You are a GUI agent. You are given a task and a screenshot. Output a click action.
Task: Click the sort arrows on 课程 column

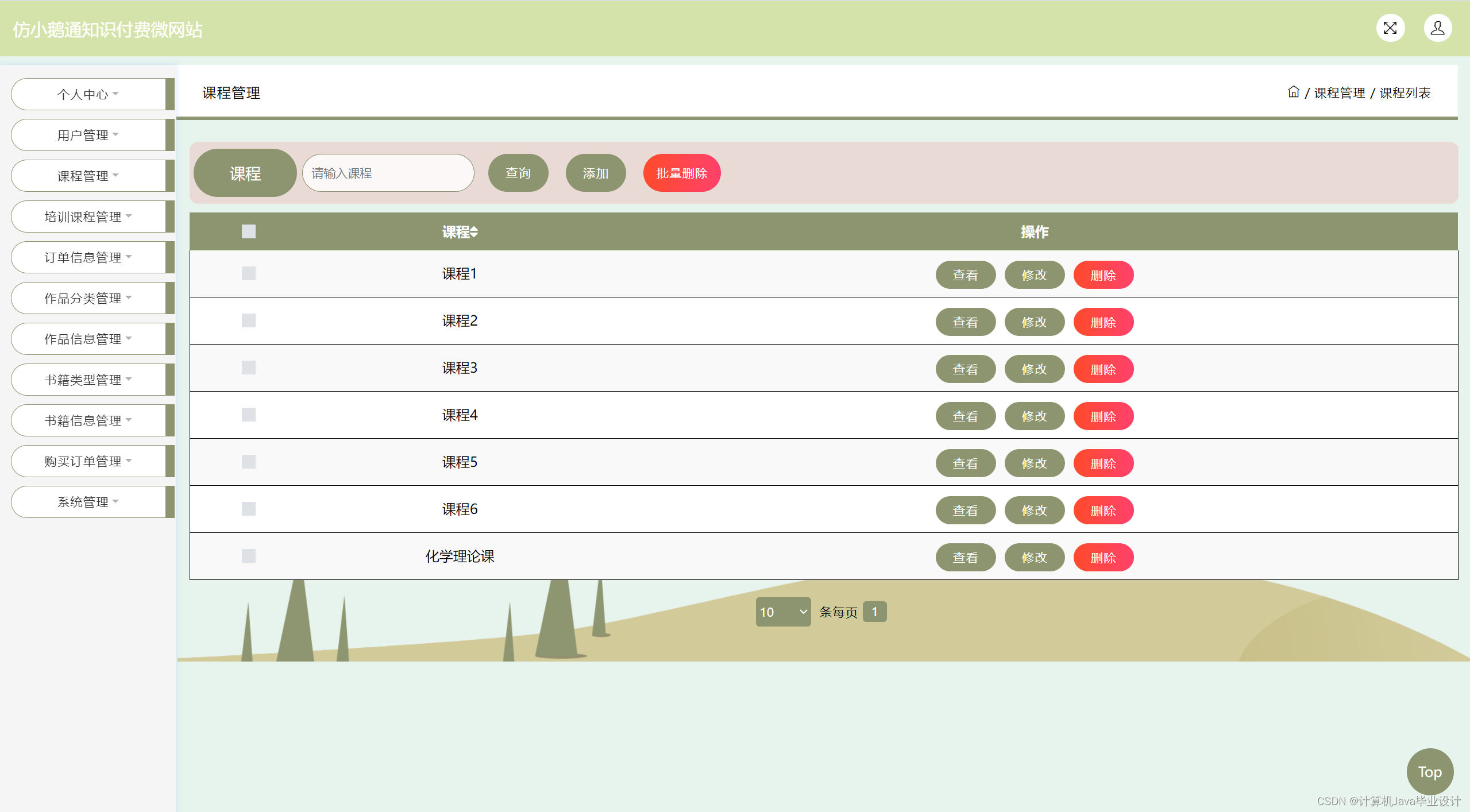(x=474, y=232)
